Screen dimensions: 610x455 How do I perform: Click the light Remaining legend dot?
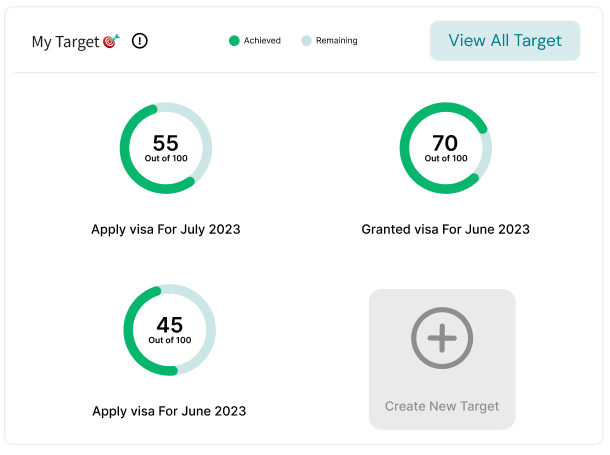point(306,41)
